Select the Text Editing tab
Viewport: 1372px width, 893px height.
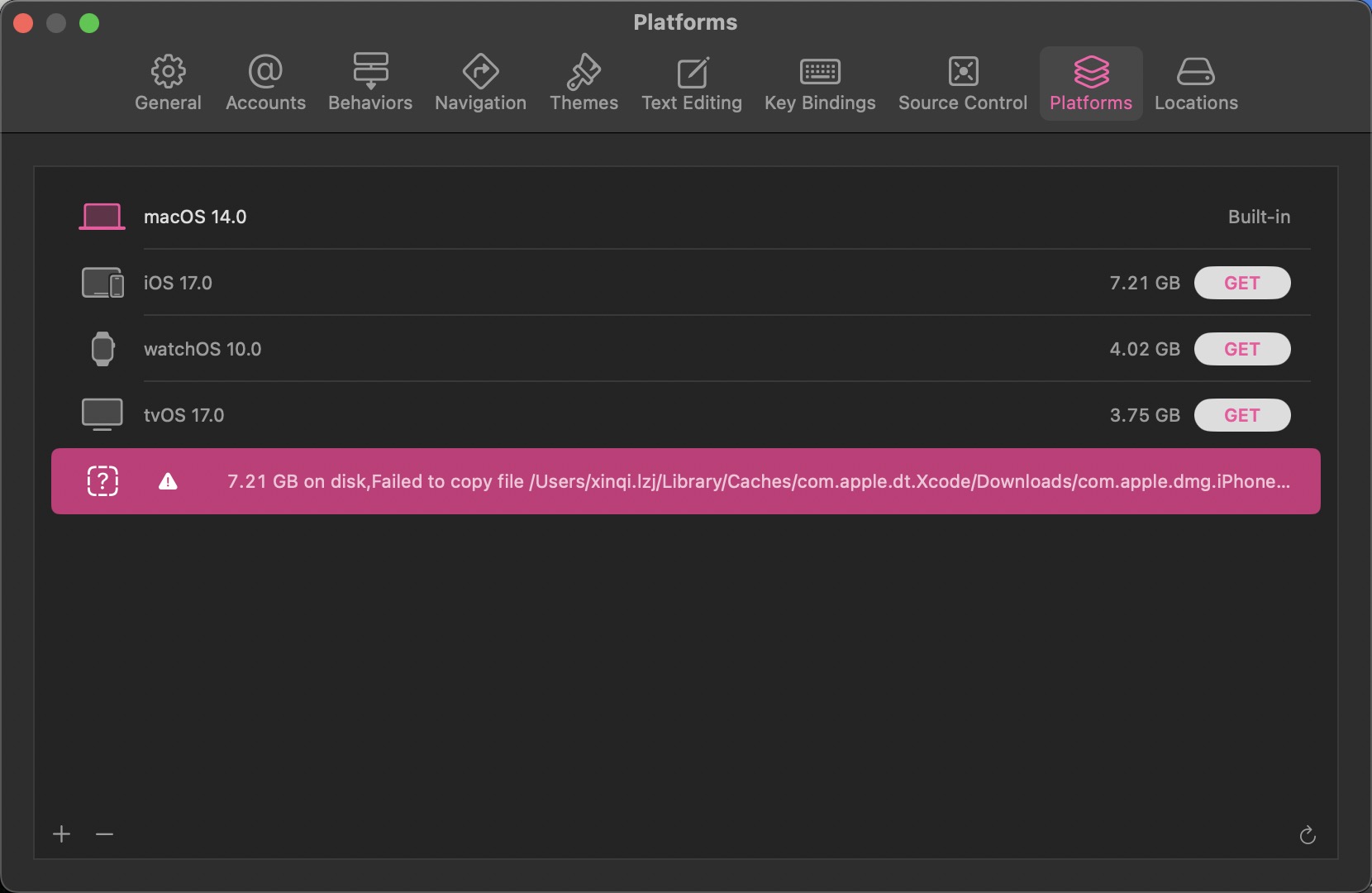coord(692,84)
